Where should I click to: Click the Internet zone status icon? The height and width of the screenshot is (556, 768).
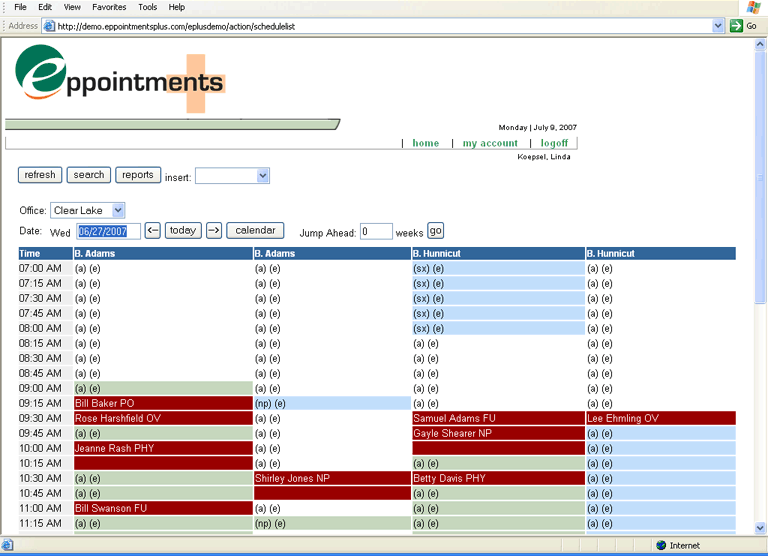click(x=661, y=545)
